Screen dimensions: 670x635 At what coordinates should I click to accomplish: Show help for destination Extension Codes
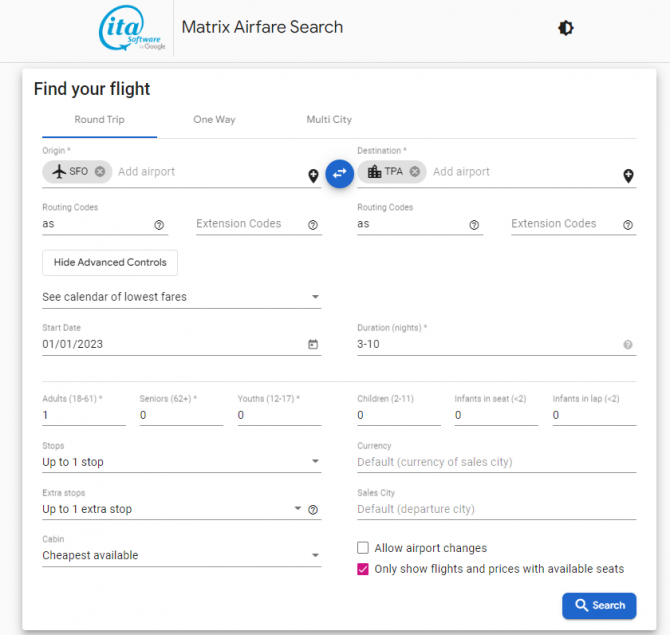(628, 225)
